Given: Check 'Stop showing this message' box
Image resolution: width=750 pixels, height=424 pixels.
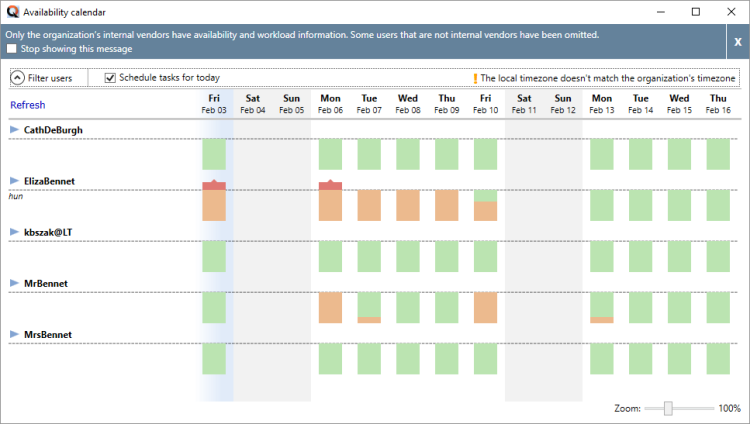Looking at the screenshot, I should (x=12, y=49).
